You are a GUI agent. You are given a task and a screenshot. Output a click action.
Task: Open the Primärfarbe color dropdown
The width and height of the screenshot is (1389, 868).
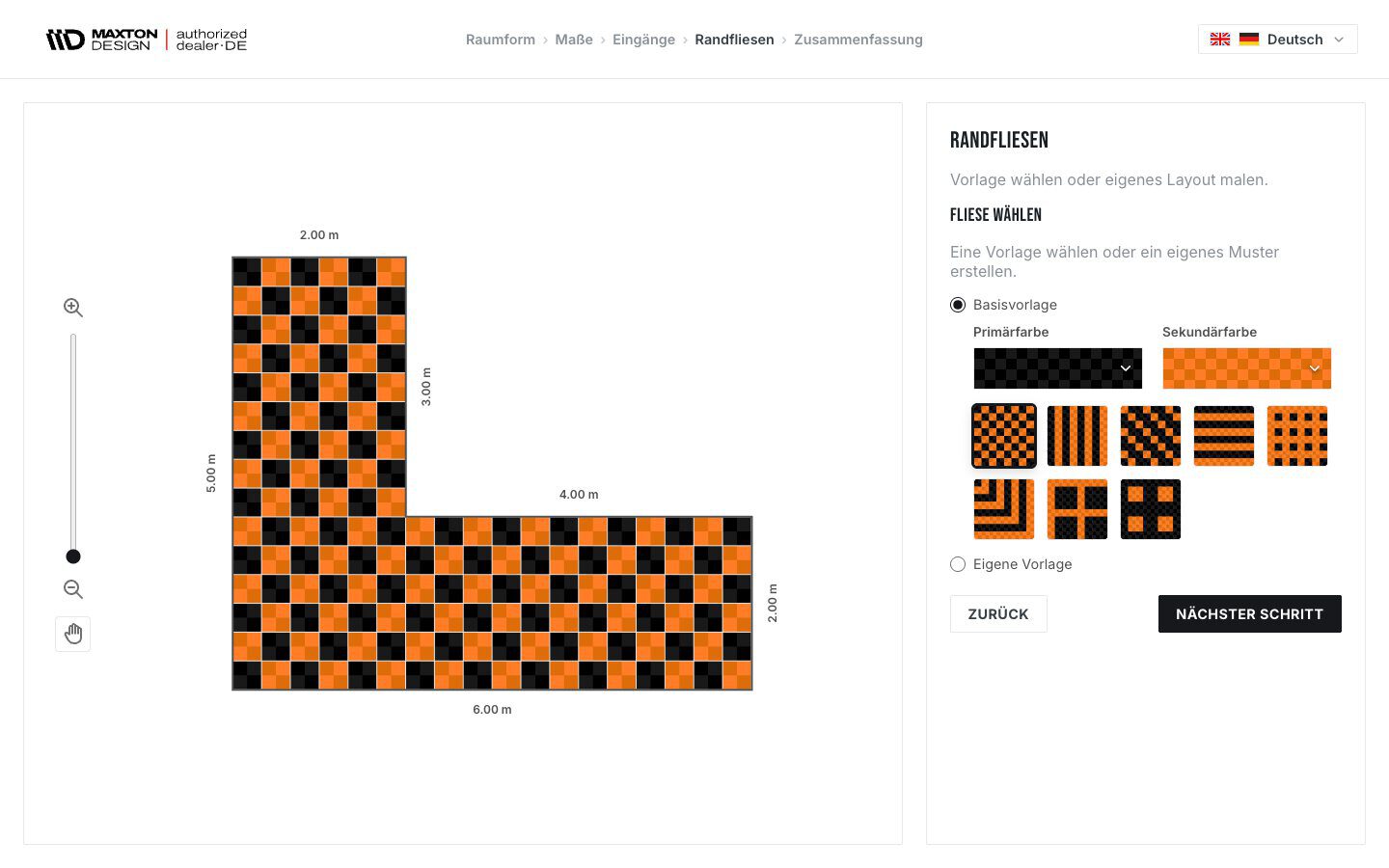click(1058, 368)
